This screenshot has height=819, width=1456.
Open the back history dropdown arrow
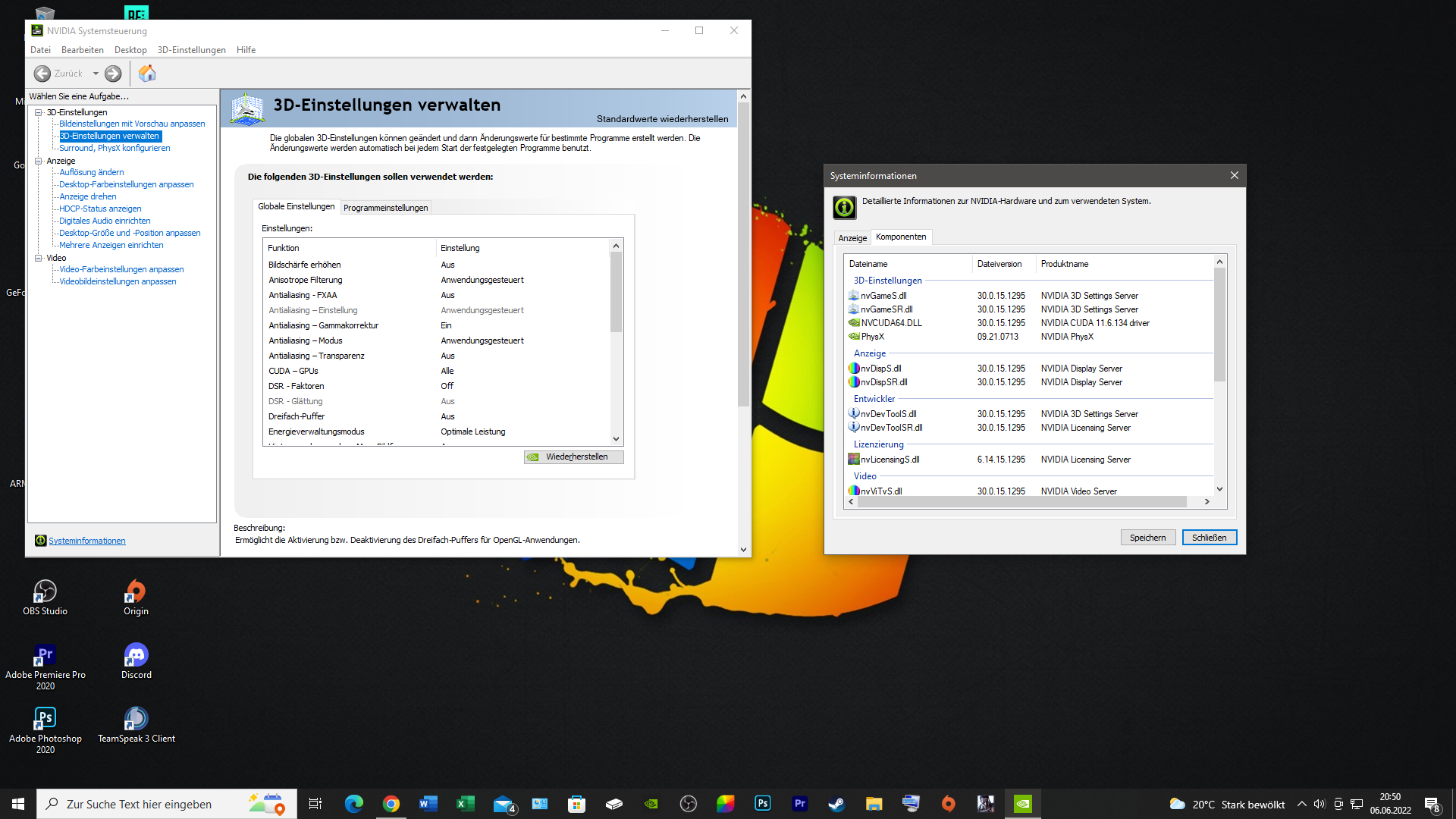pos(96,74)
